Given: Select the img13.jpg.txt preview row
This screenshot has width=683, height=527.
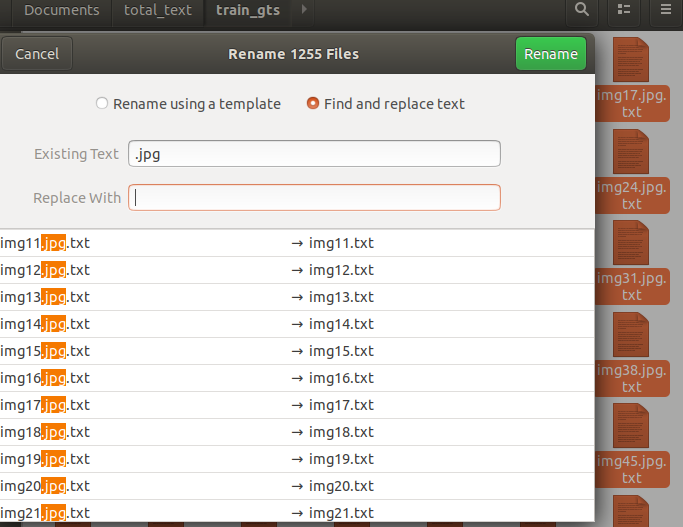Looking at the screenshot, I should tap(297, 297).
